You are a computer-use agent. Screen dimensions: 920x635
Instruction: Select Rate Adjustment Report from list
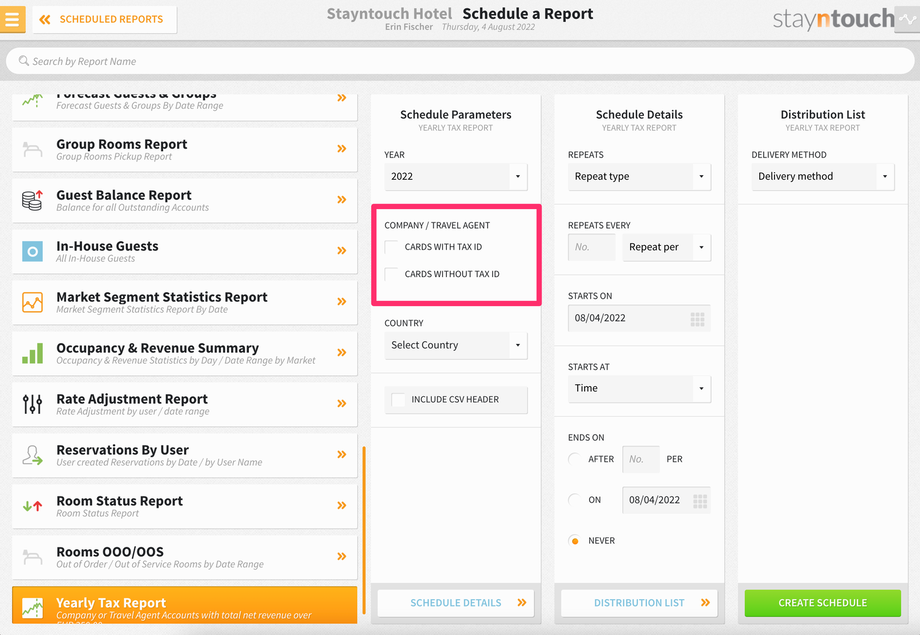click(x=184, y=404)
